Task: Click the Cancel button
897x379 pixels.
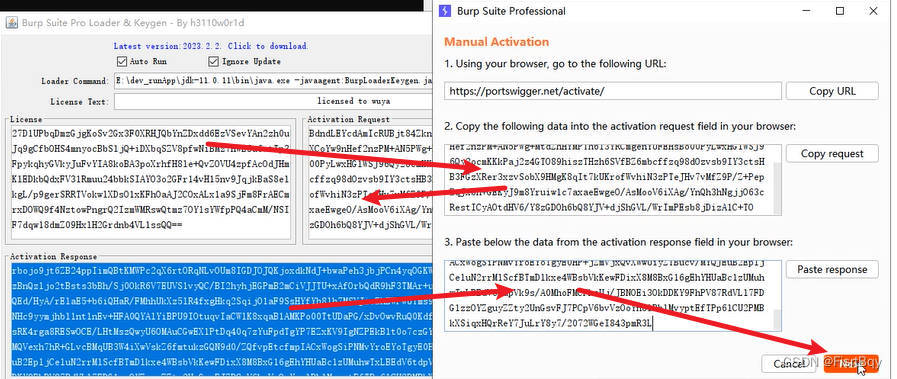Action: pos(788,364)
